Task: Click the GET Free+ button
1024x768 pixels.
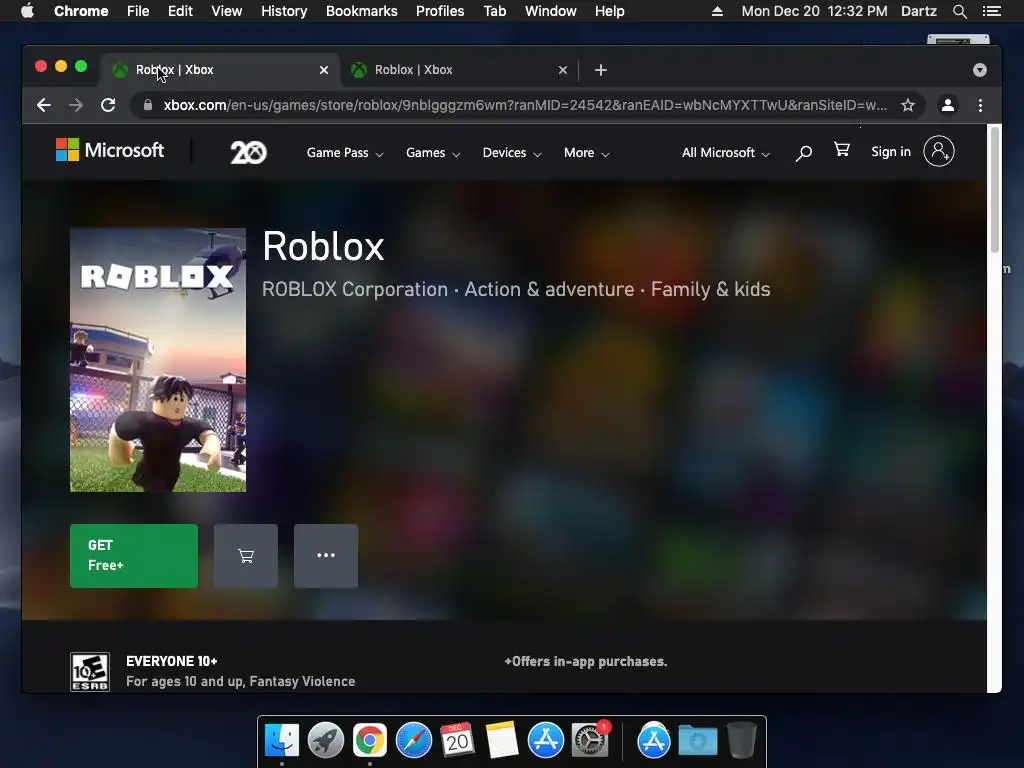Action: 134,556
